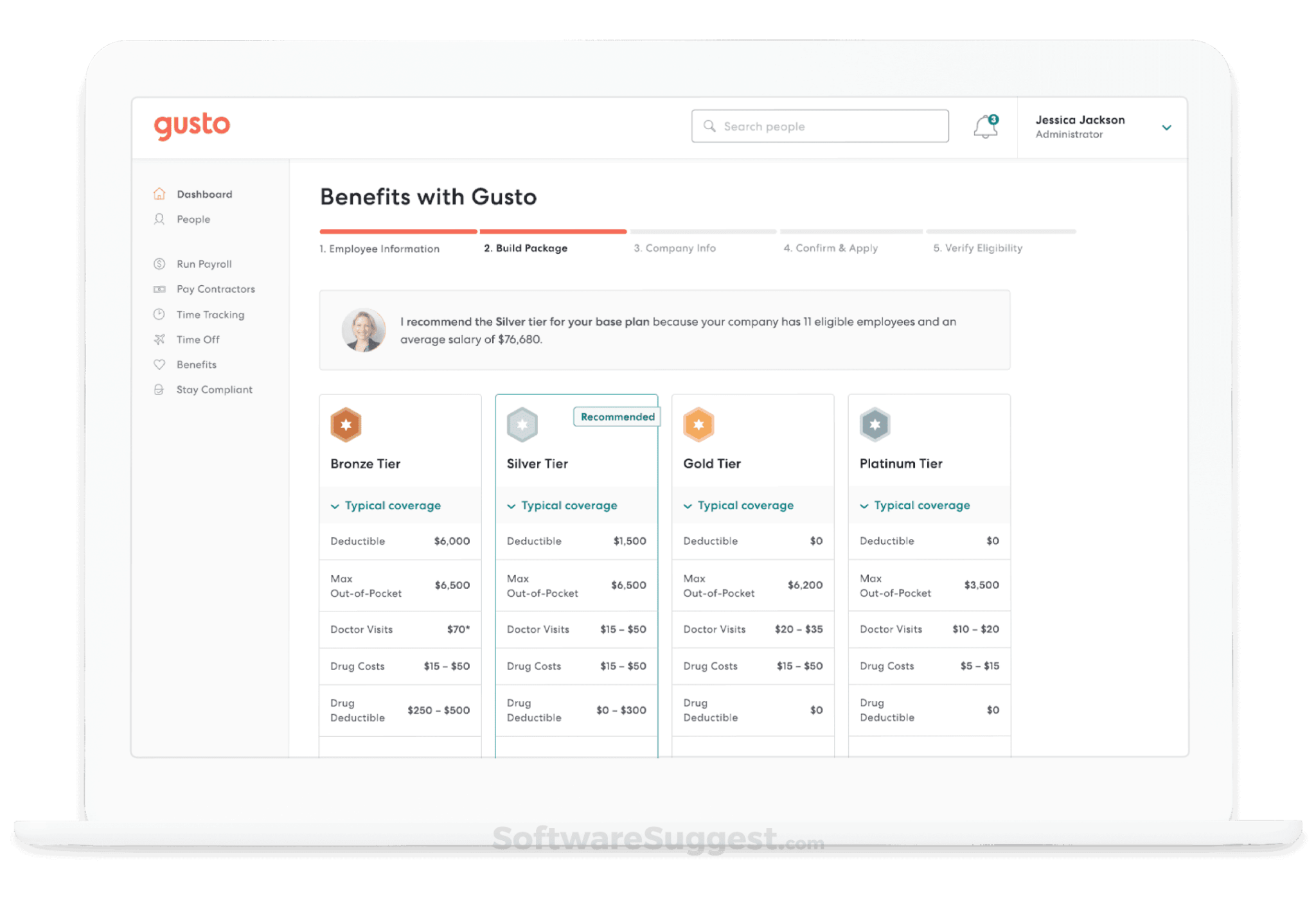Click the Run Payroll icon in sidebar
The width and height of the screenshot is (1316, 898).
[x=160, y=264]
